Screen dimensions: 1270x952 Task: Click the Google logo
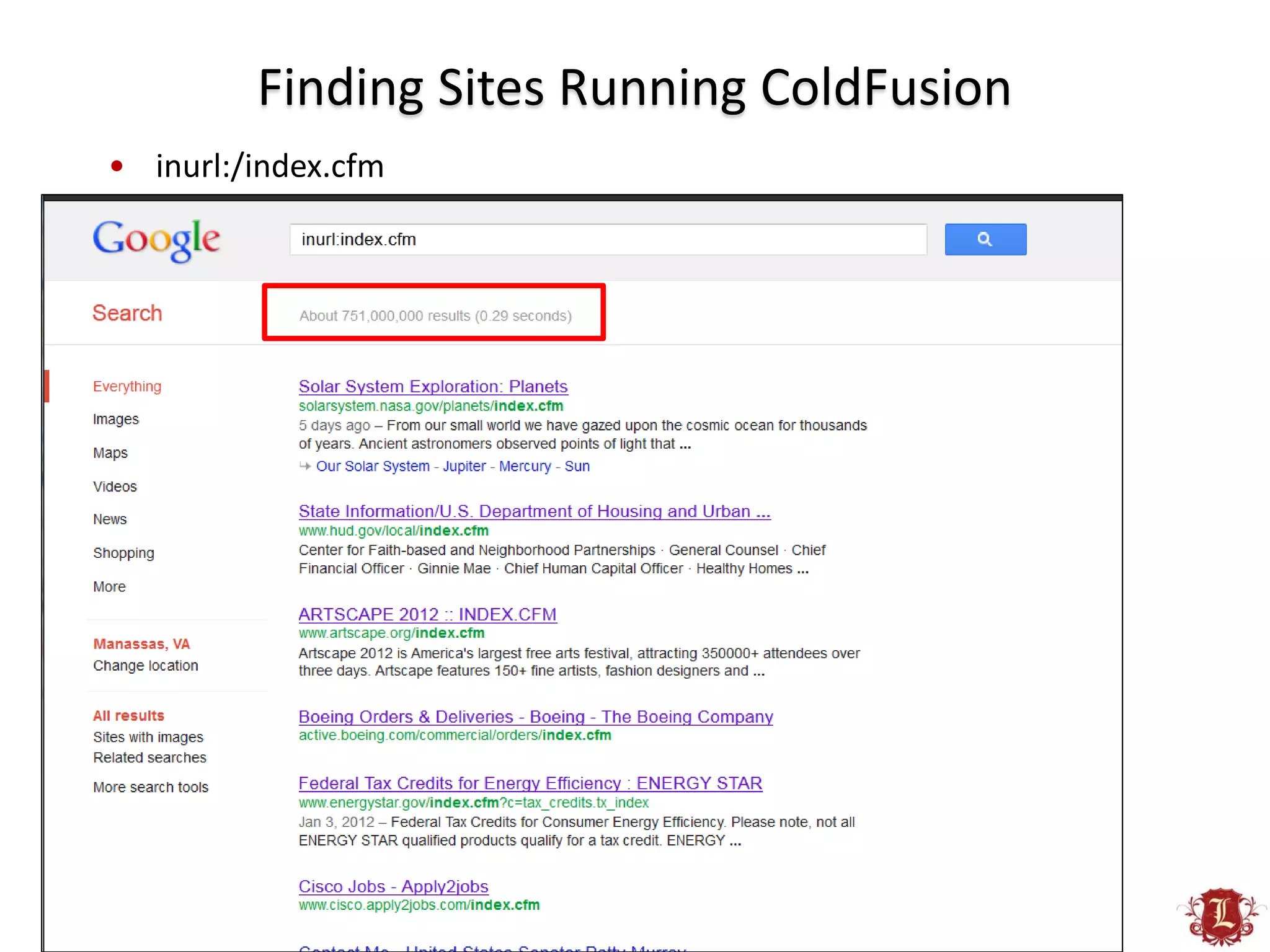click(x=156, y=240)
